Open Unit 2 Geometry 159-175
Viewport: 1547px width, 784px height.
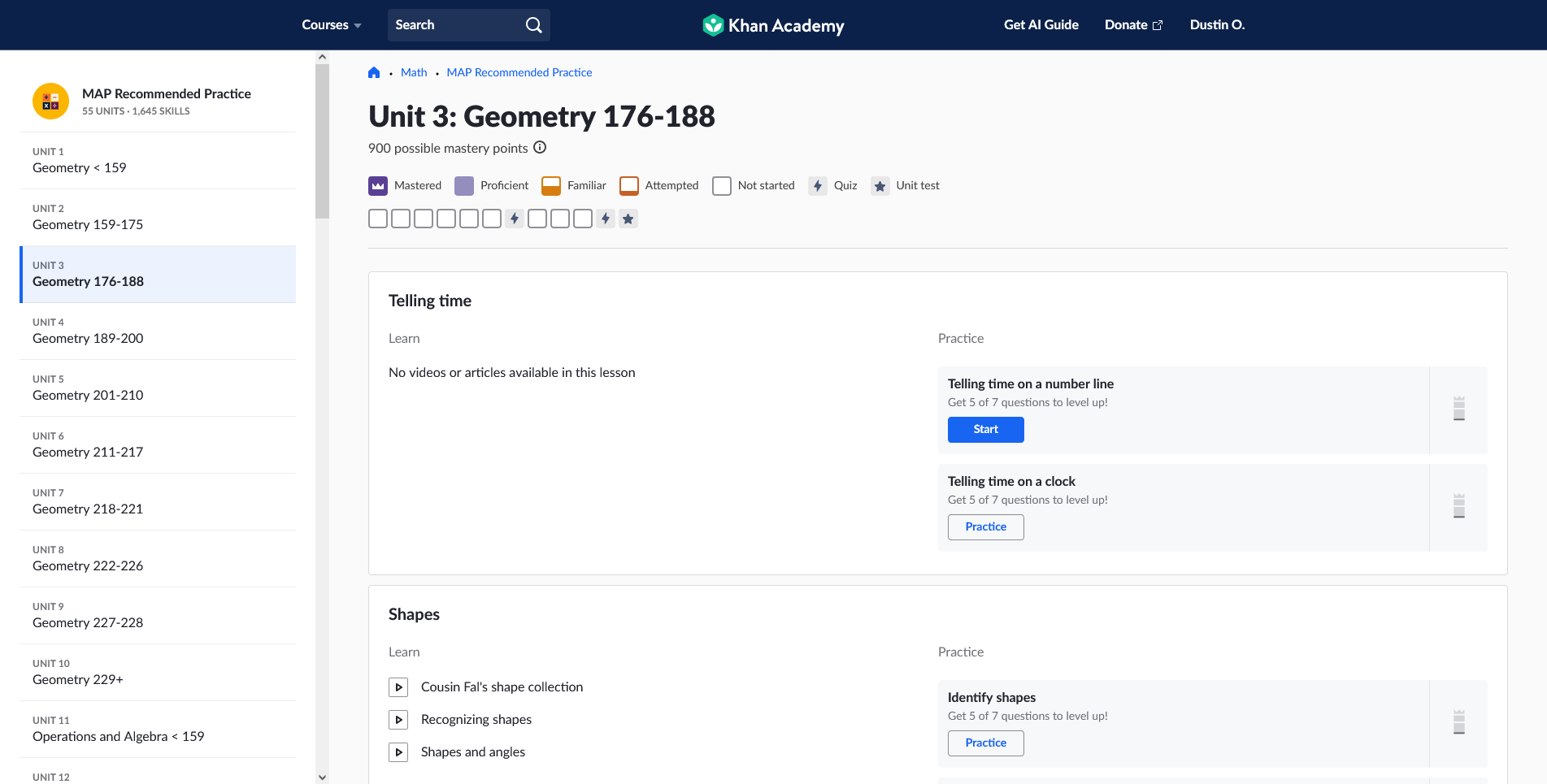(x=158, y=218)
